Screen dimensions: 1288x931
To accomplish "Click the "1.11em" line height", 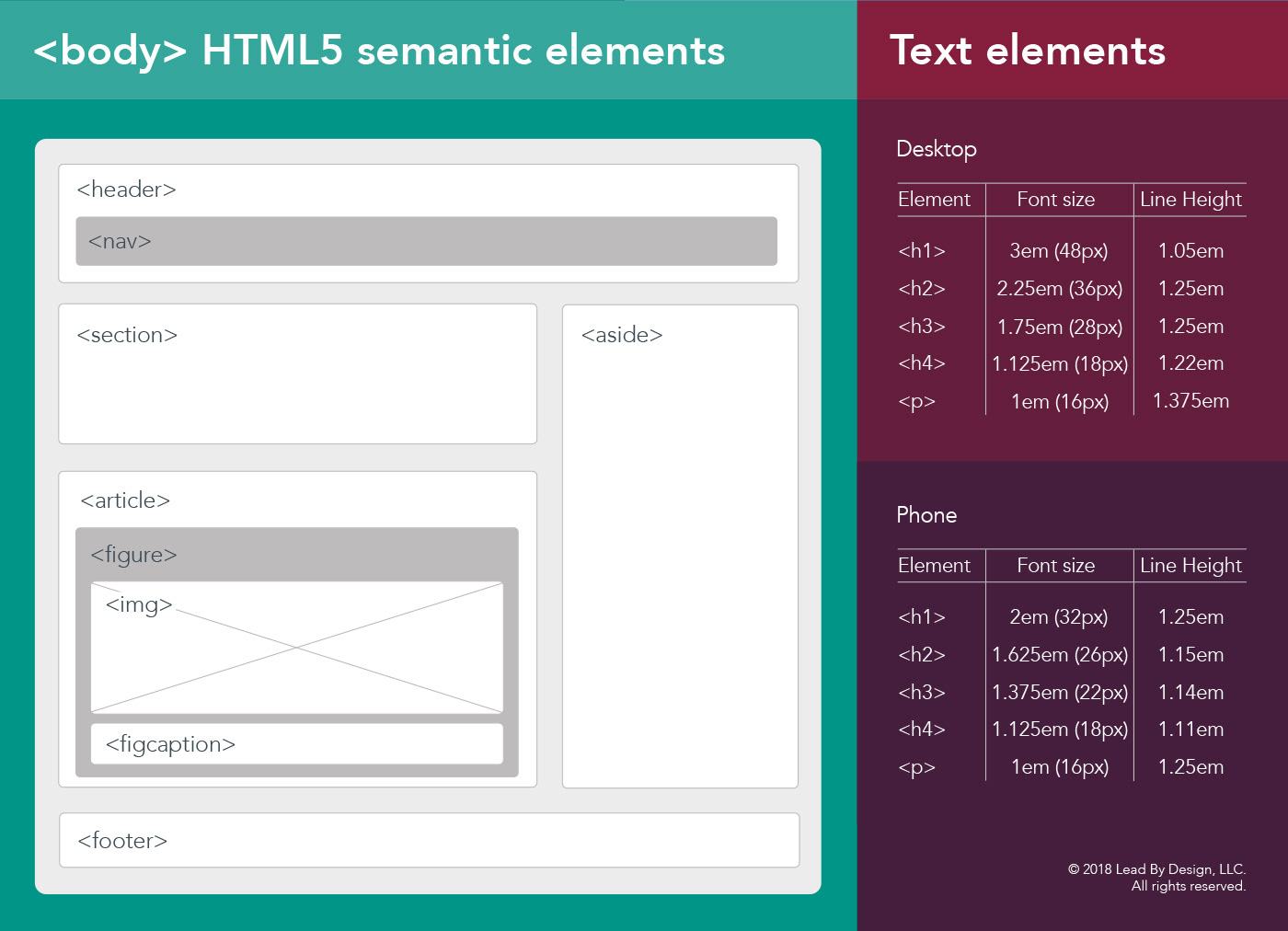I will pyautogui.click(x=1190, y=730).
